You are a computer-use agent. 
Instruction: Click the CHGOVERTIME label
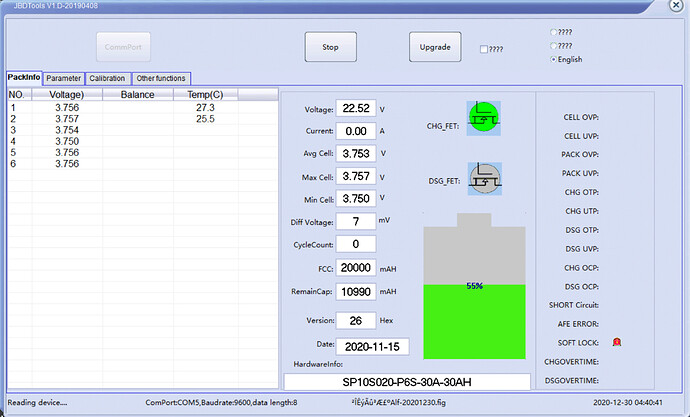pyautogui.click(x=572, y=362)
